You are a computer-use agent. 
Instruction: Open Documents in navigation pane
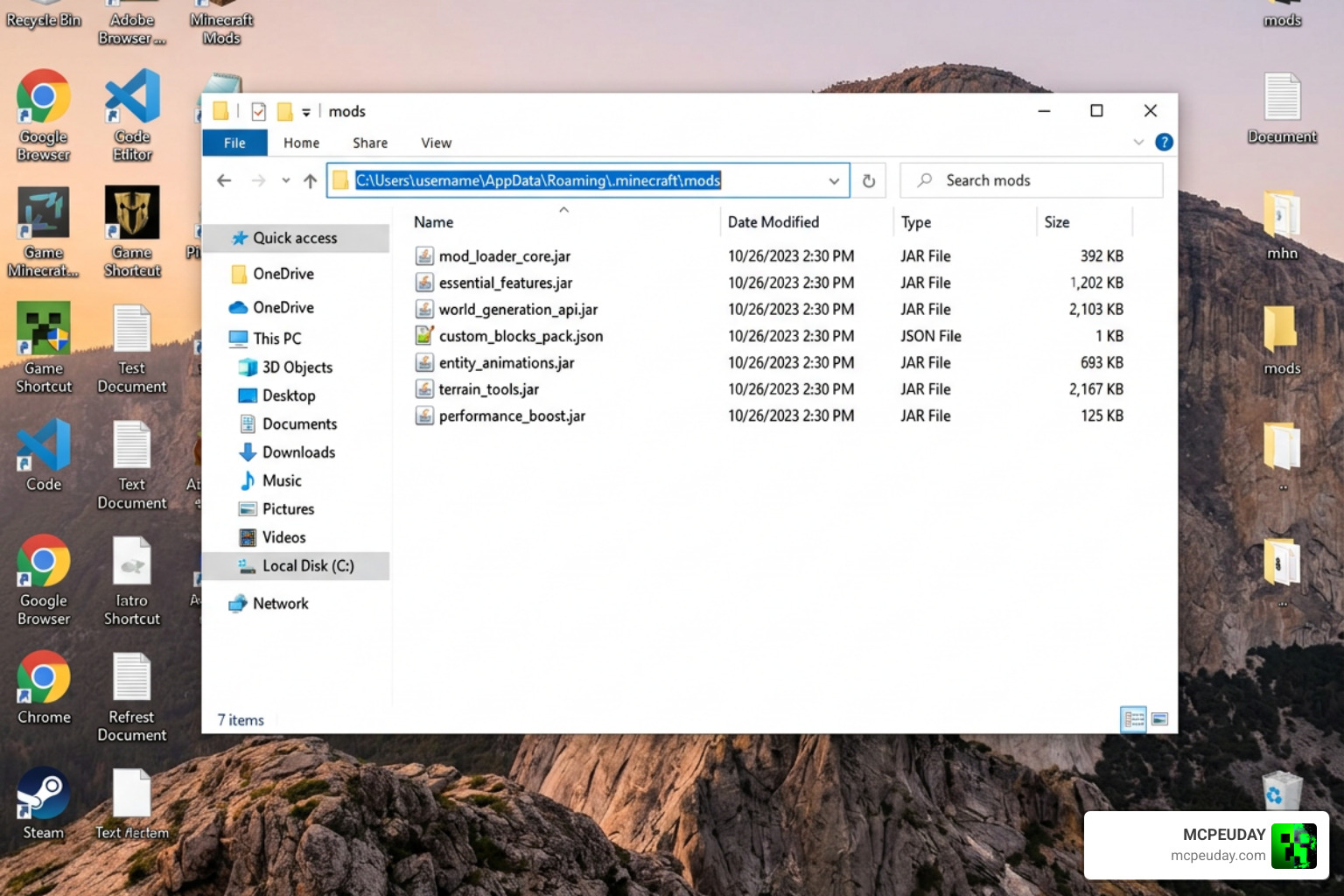299,423
